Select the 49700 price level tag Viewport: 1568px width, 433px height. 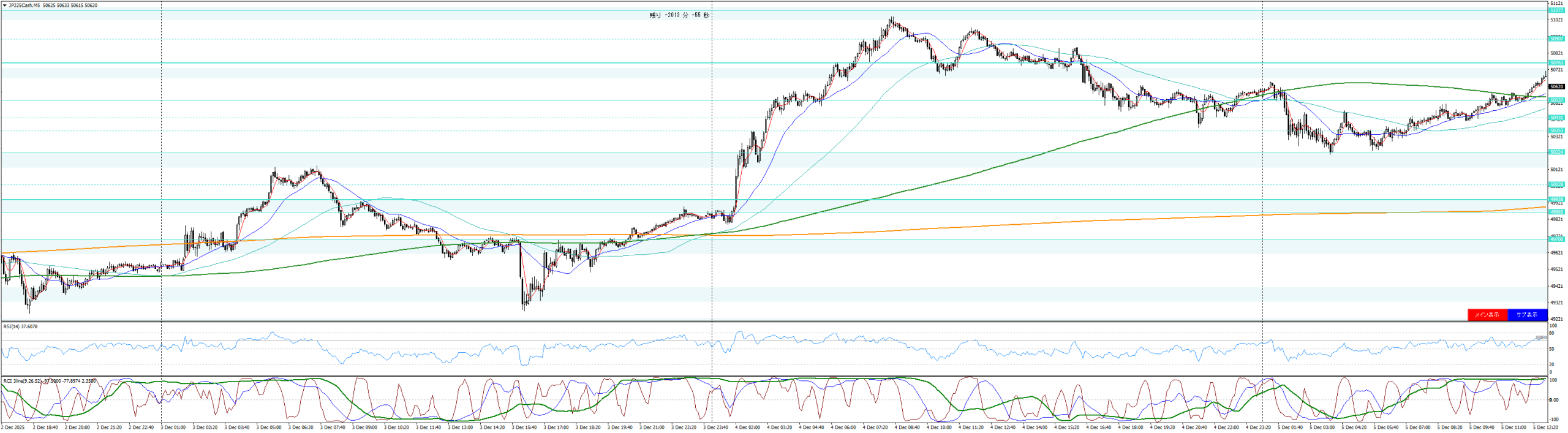1556,239
